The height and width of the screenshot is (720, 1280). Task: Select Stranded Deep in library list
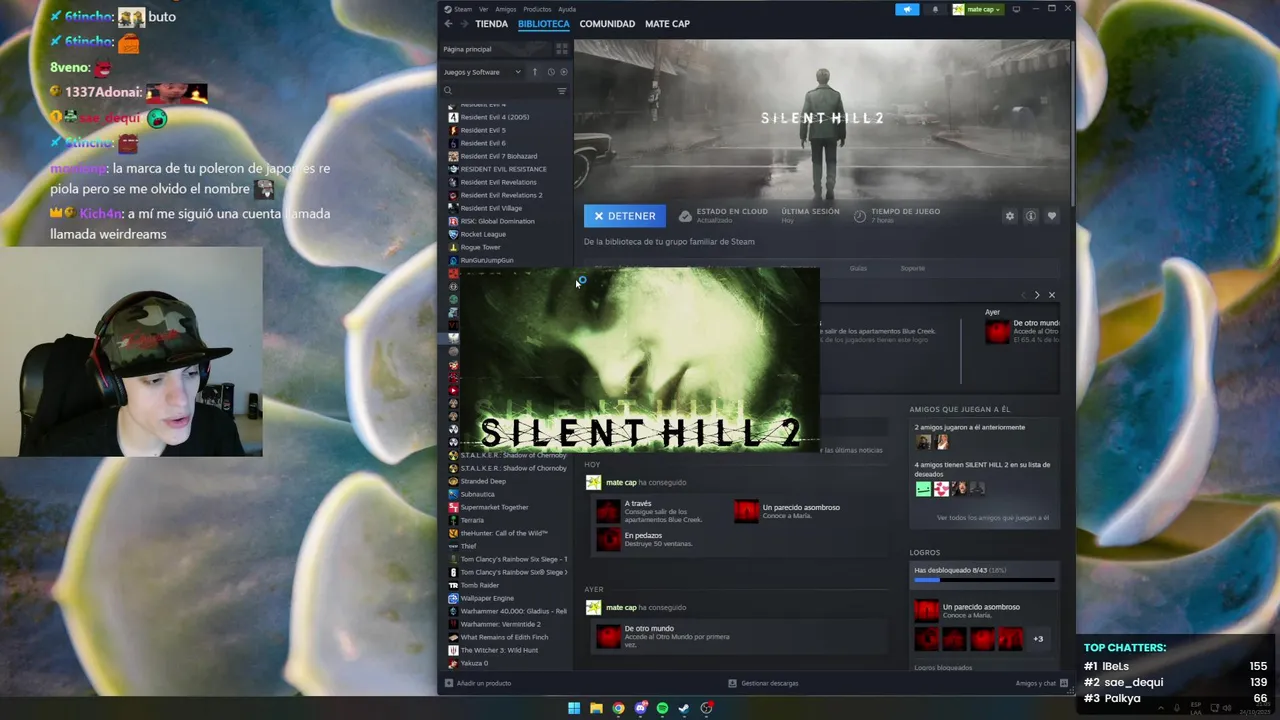(483, 481)
